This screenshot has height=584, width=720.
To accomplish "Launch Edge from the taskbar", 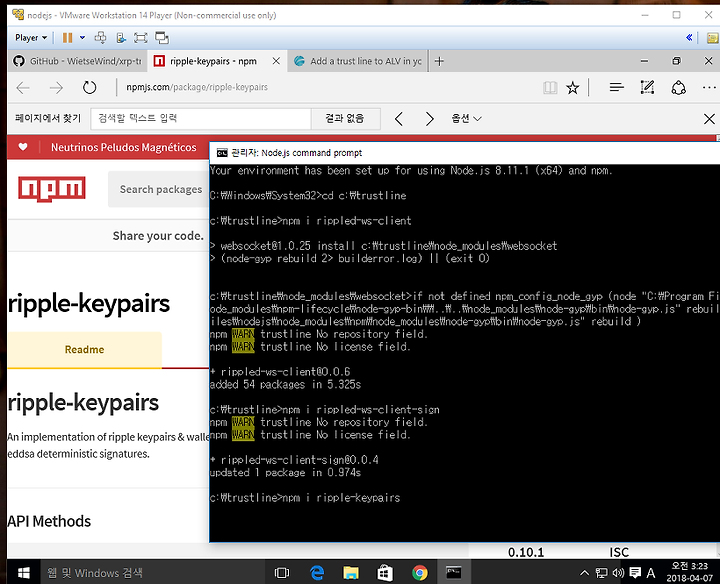I will (317, 573).
